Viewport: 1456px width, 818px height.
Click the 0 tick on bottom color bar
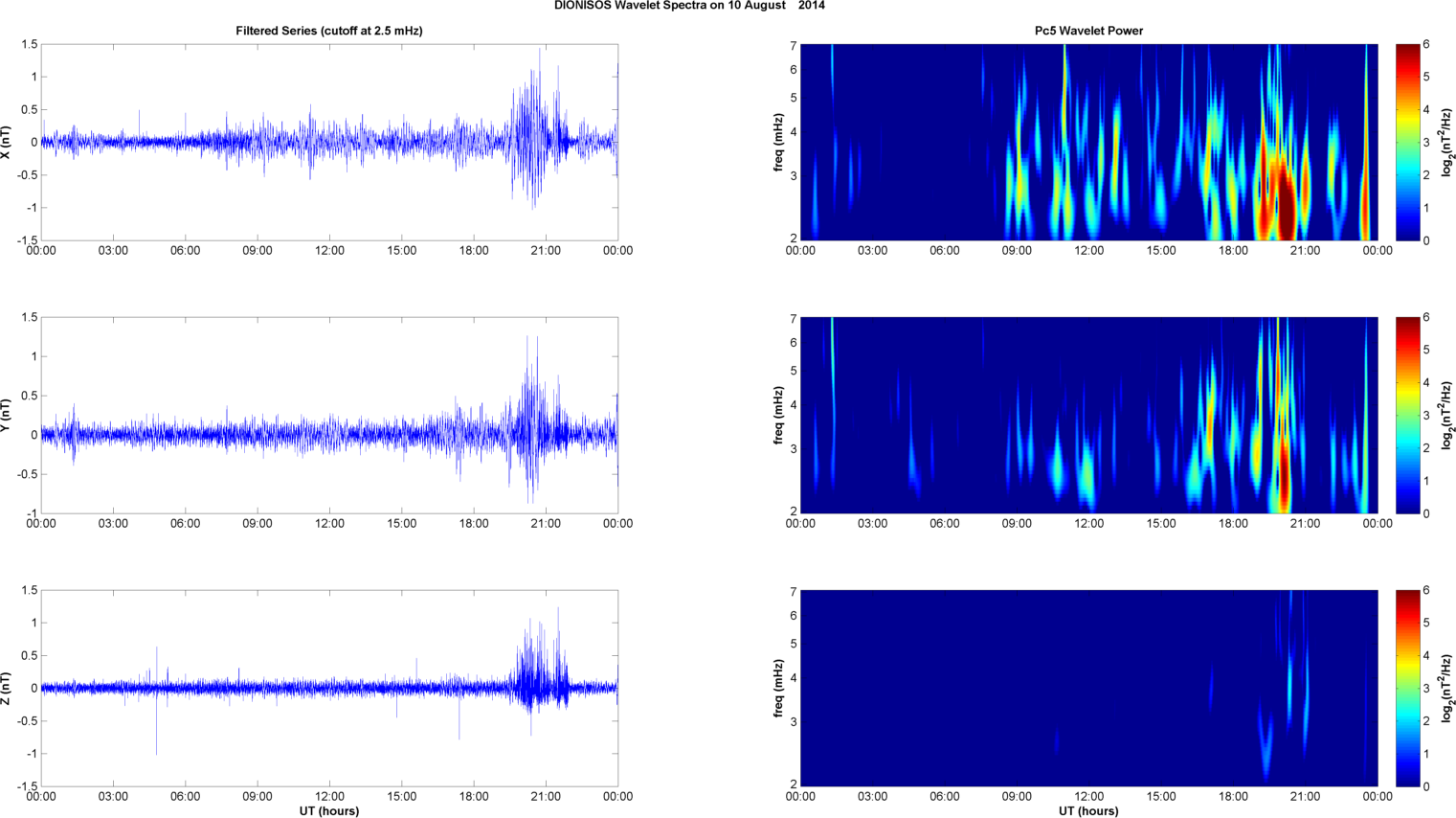click(x=1426, y=786)
